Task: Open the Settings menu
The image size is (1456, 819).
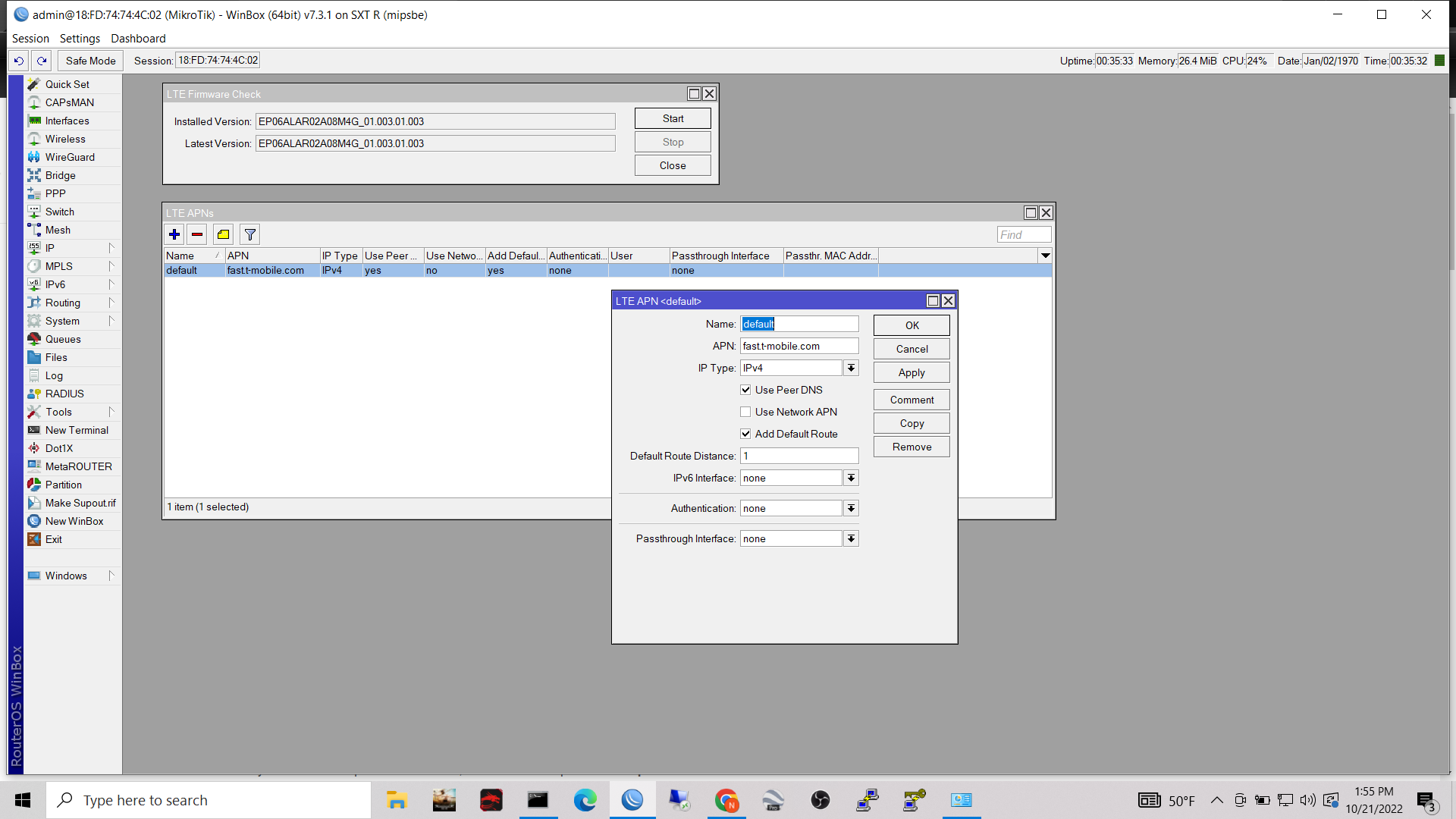Action: [x=79, y=38]
